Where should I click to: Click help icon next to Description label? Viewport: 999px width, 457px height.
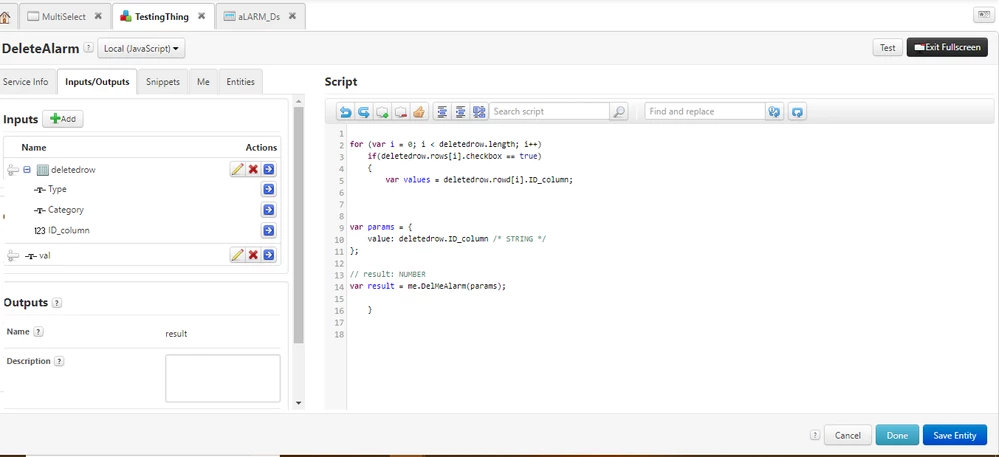click(x=59, y=361)
